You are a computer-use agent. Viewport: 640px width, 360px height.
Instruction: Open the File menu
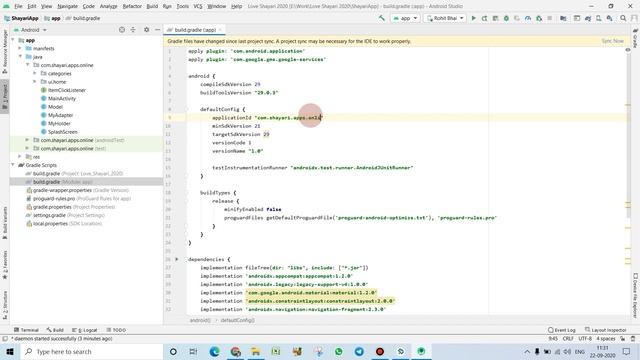(x=18, y=6)
